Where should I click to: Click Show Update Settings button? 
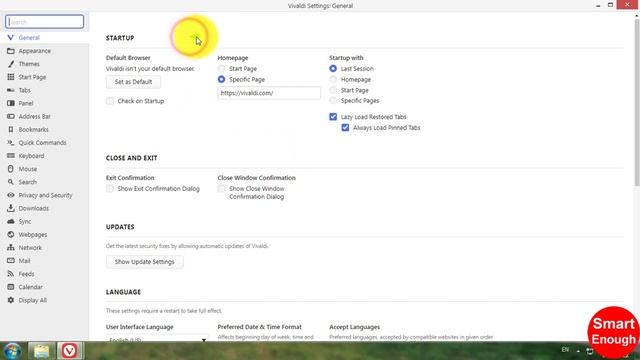(144, 262)
